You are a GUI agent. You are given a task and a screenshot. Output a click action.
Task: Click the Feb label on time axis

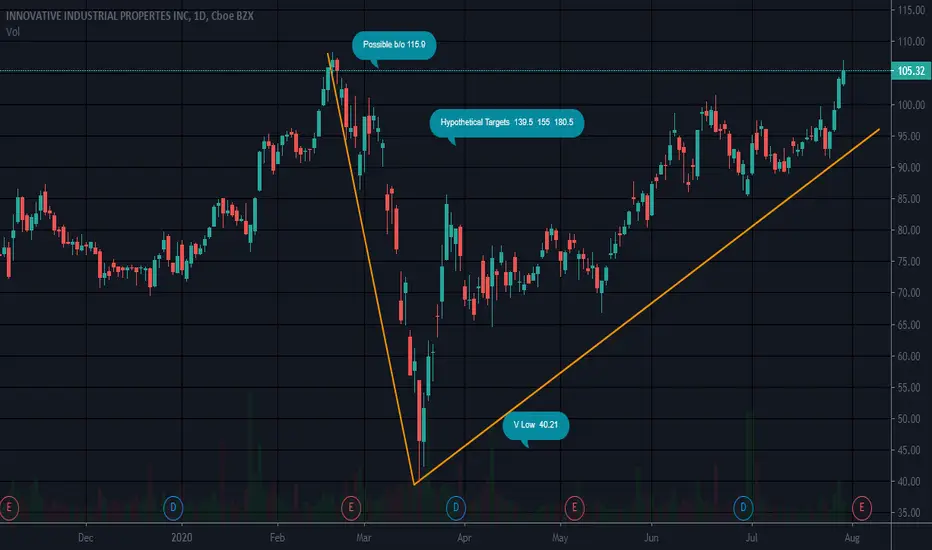click(277, 538)
